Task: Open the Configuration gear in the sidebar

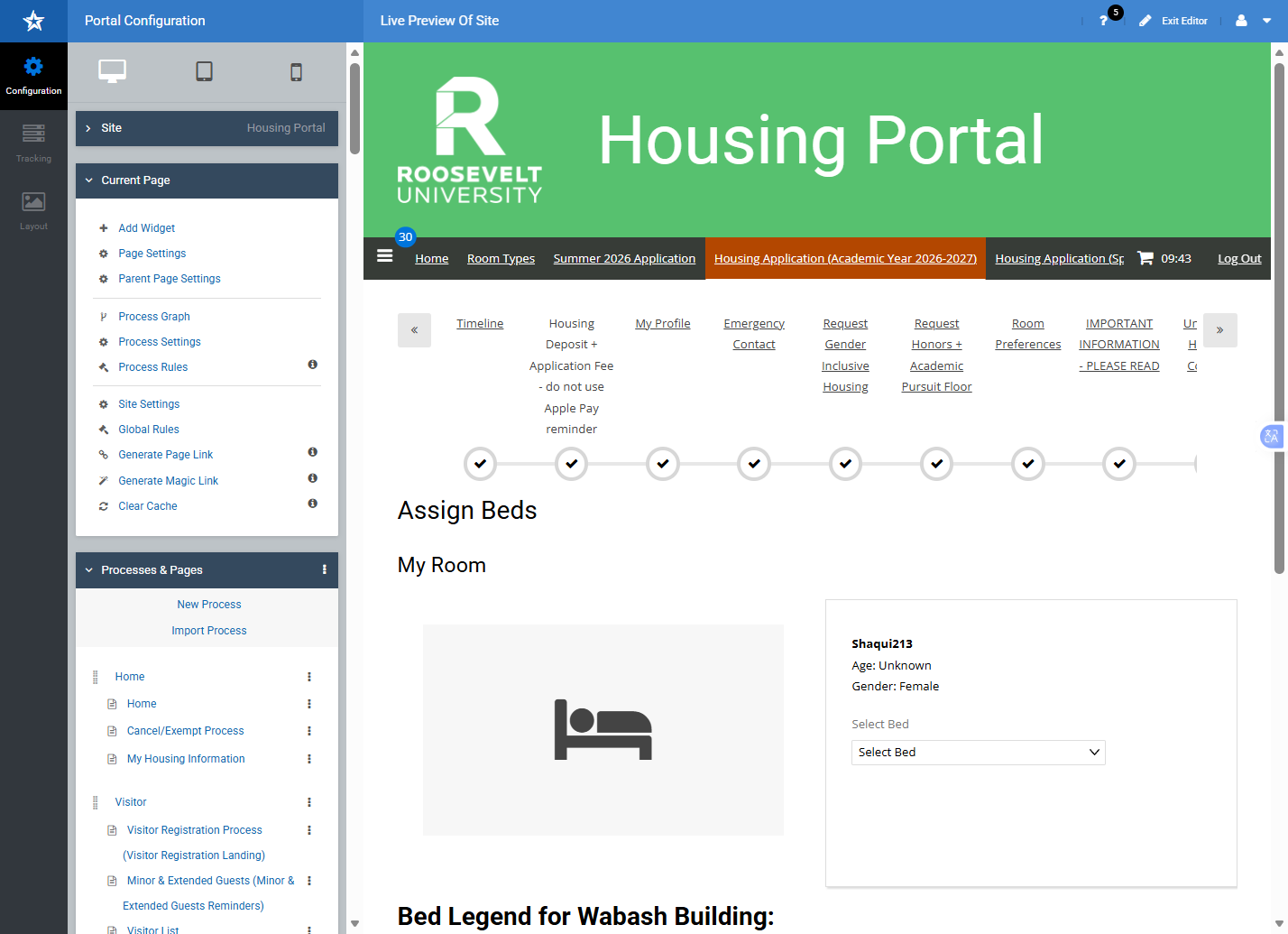Action: click(x=33, y=76)
